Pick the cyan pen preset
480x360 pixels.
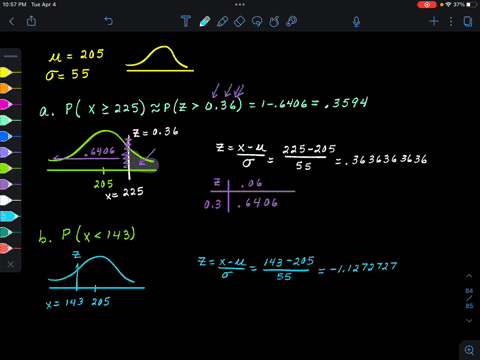10,216
